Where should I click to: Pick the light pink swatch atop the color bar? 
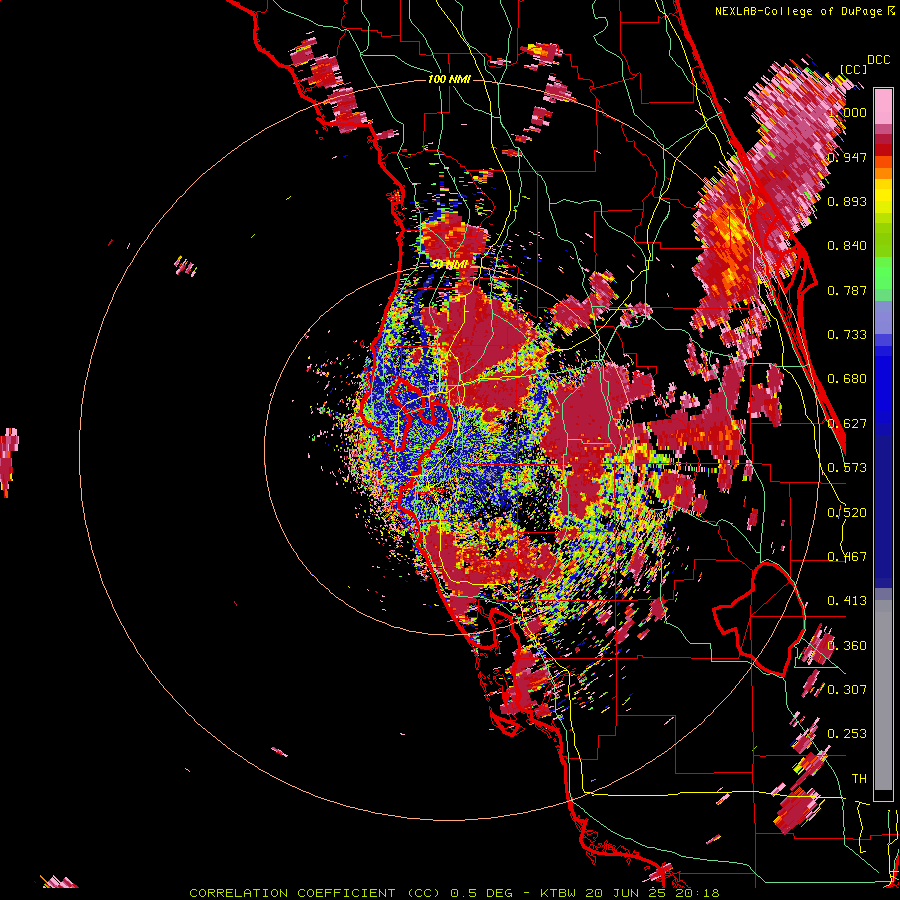(x=883, y=106)
